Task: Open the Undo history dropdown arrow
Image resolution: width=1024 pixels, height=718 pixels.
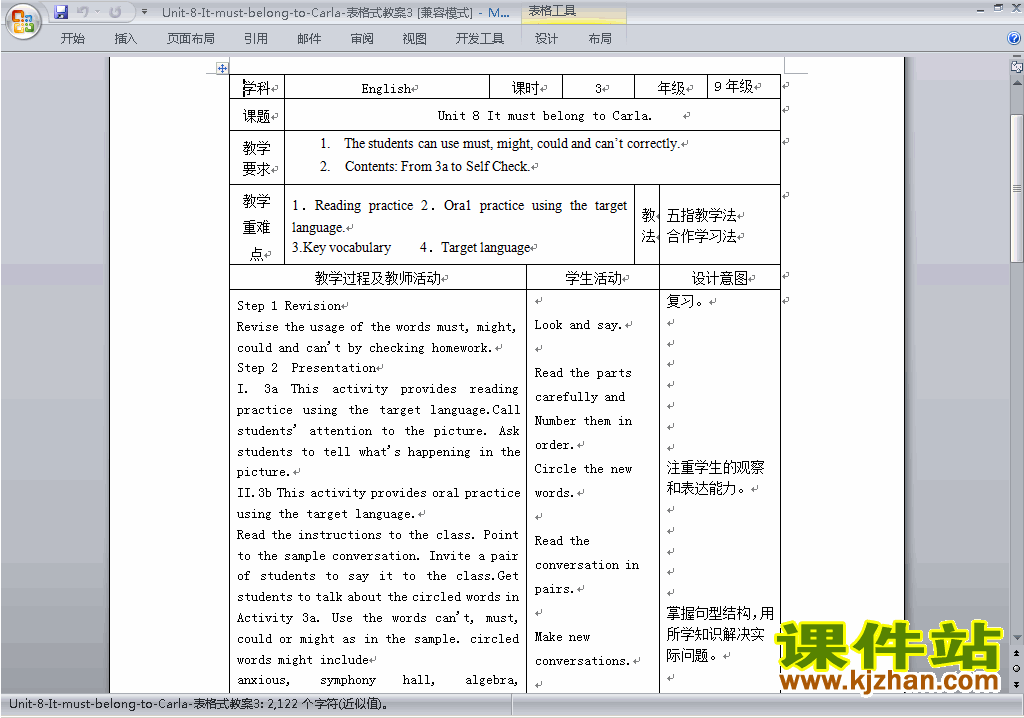Action: click(x=97, y=12)
